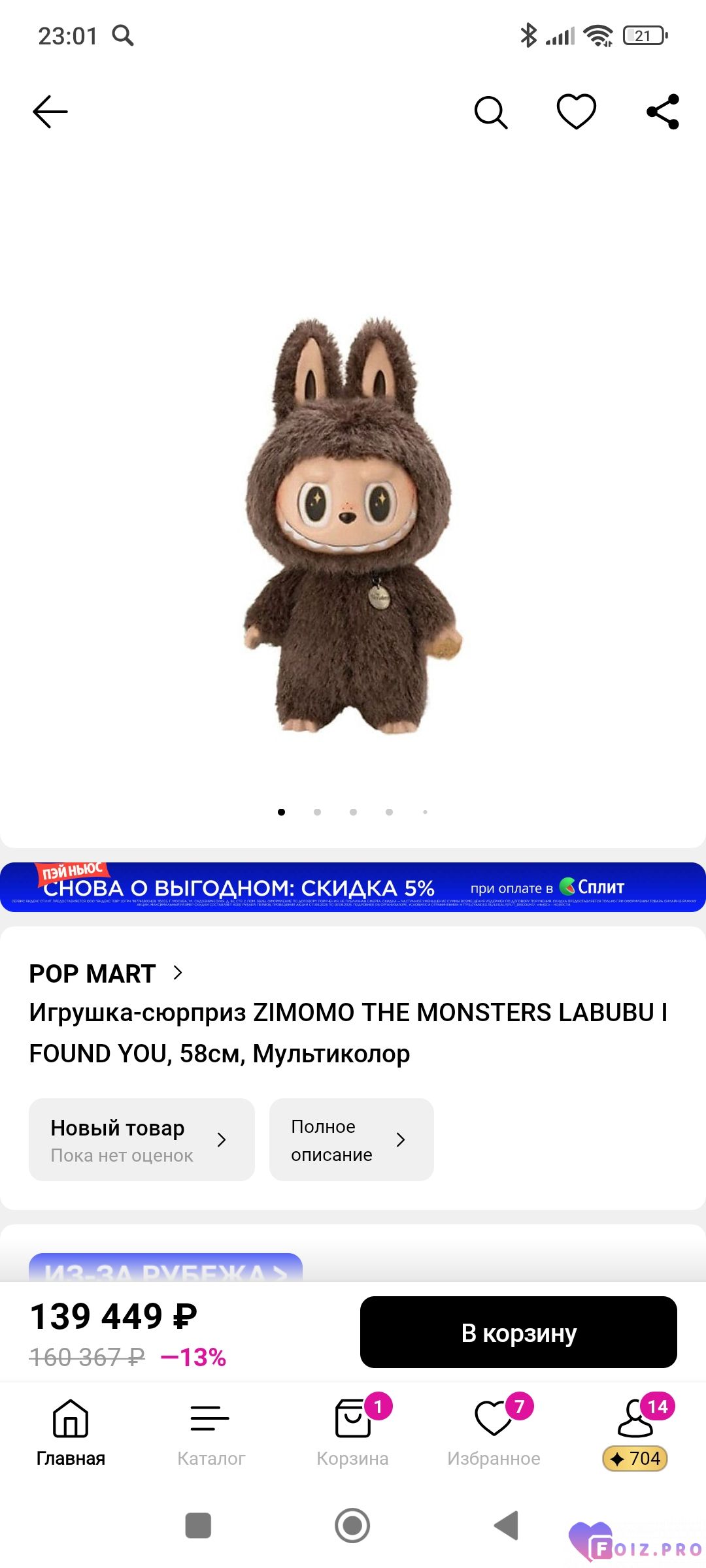This screenshot has width=706, height=1568.
Task: Expand Полное описание section
Action: [352, 1139]
